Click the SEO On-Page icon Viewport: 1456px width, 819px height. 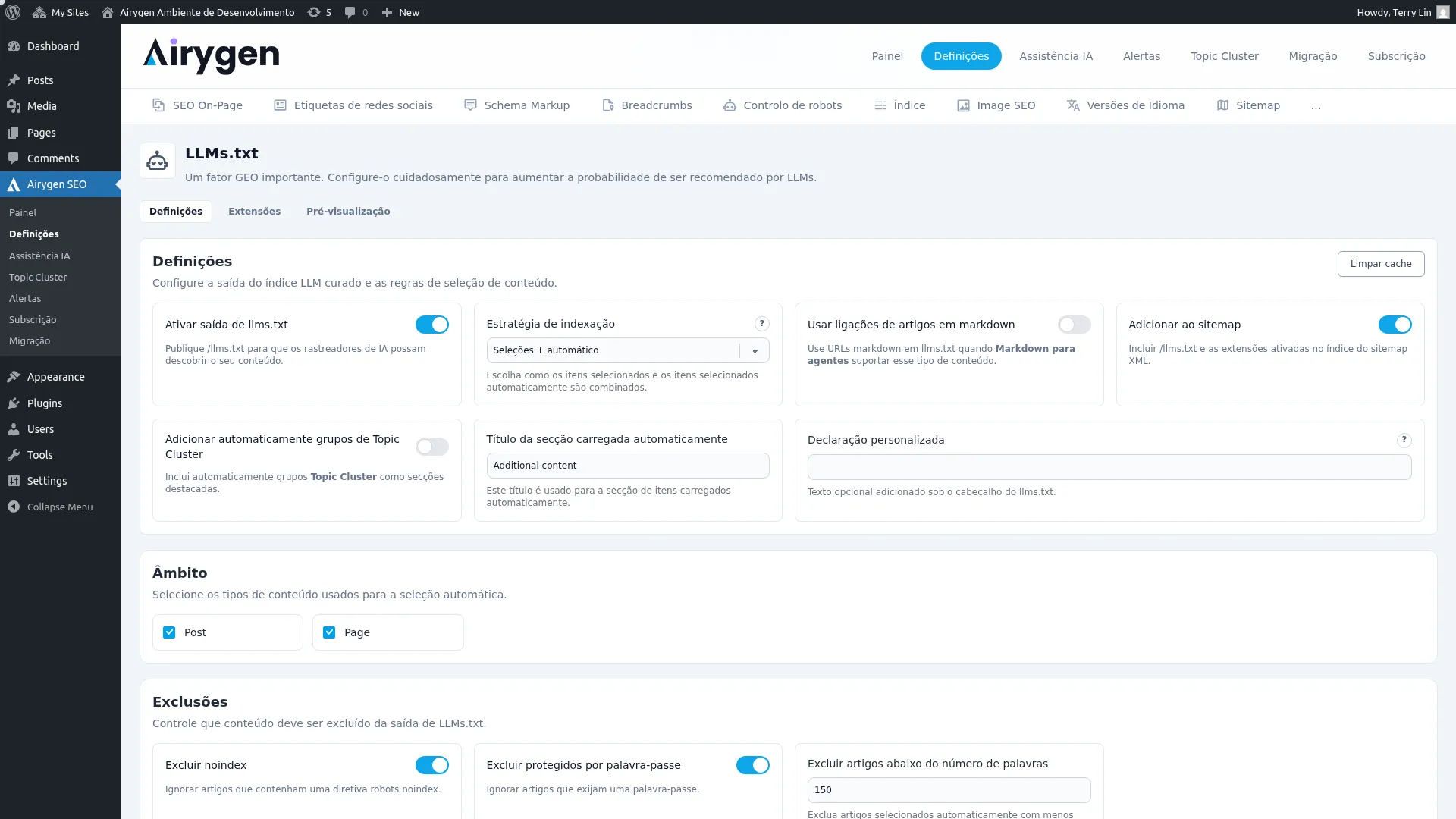(x=158, y=105)
